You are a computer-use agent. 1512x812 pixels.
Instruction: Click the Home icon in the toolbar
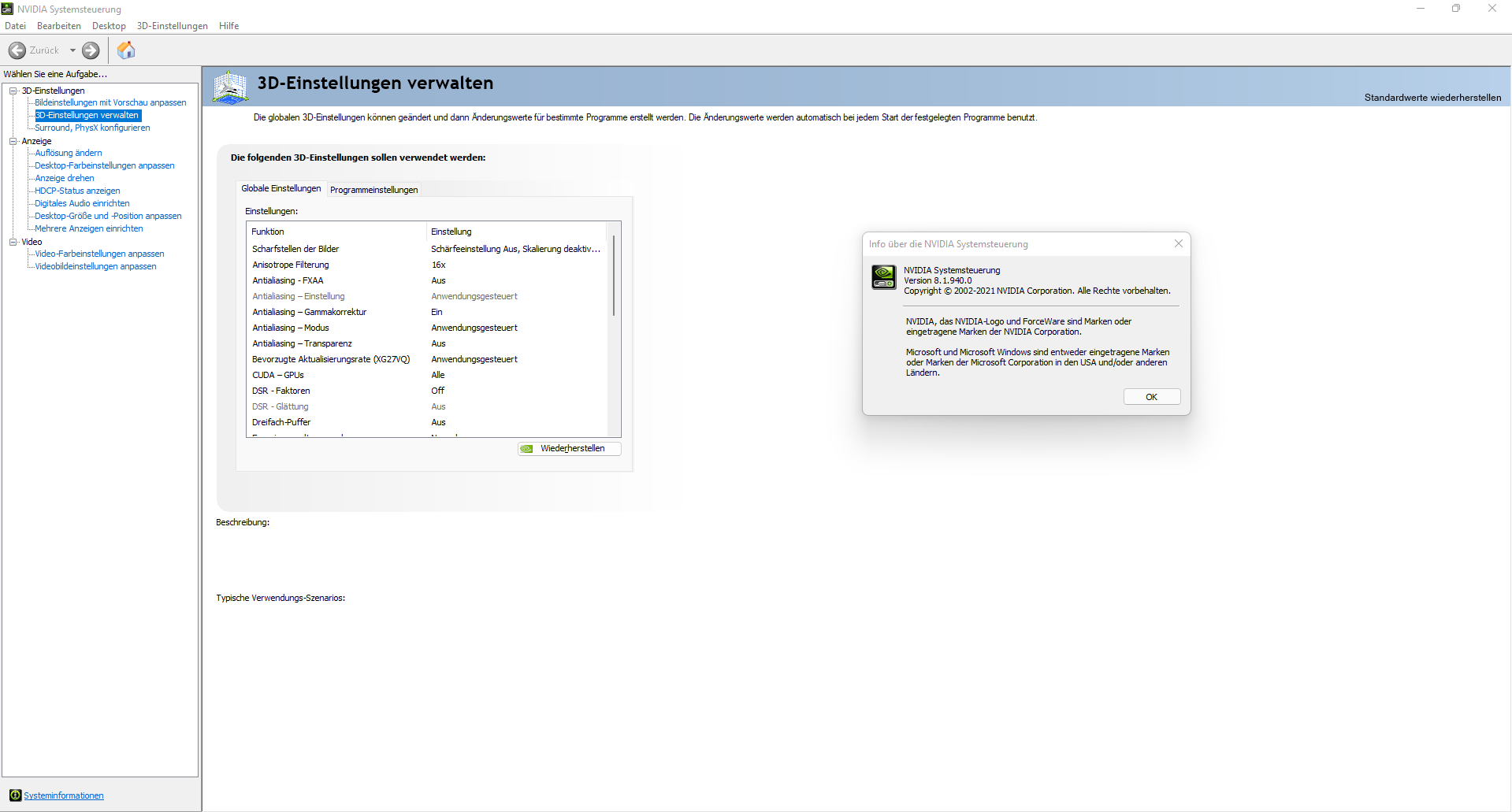pos(125,50)
